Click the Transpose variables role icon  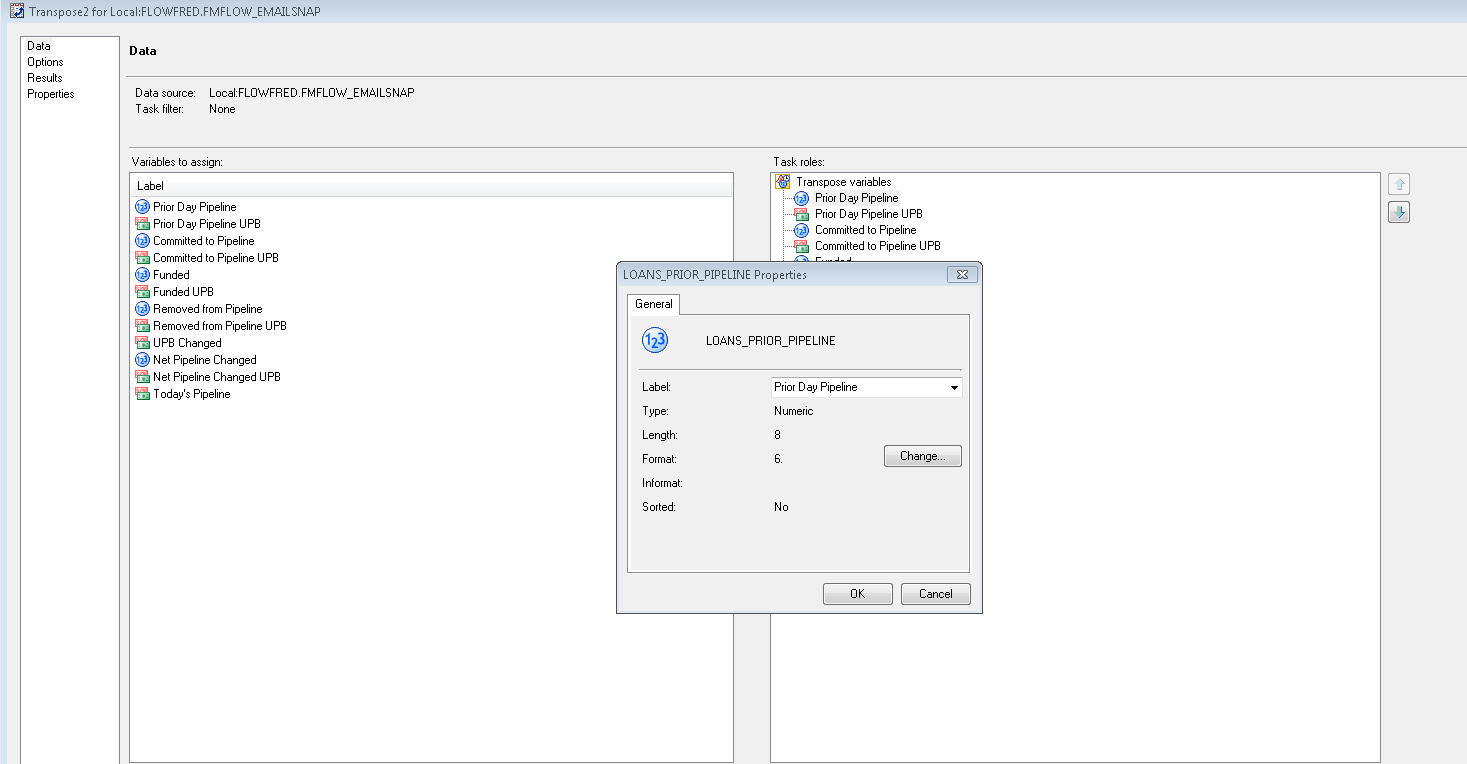click(782, 181)
